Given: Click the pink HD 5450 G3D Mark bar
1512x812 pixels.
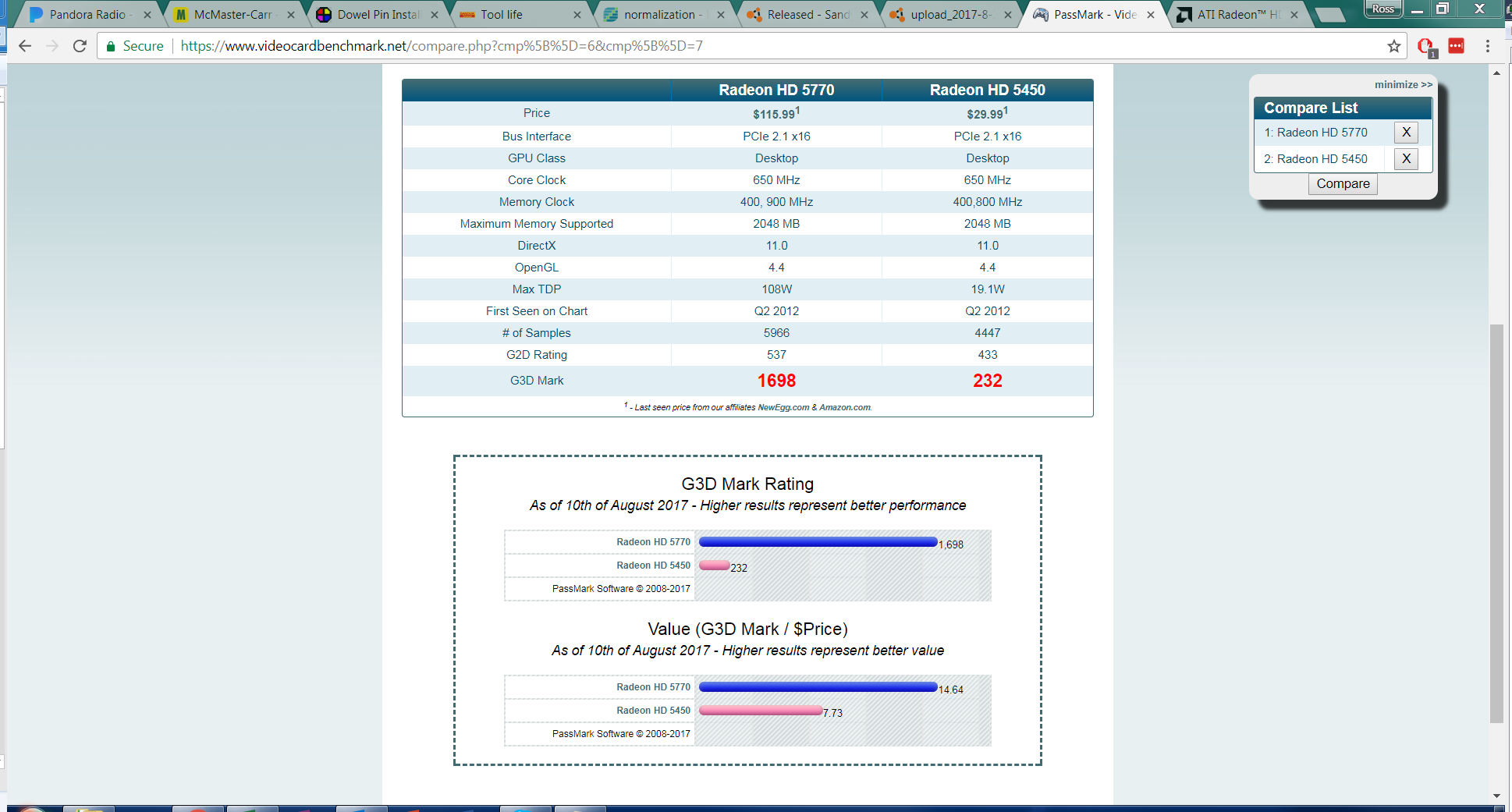Looking at the screenshot, I should pyautogui.click(x=714, y=566).
